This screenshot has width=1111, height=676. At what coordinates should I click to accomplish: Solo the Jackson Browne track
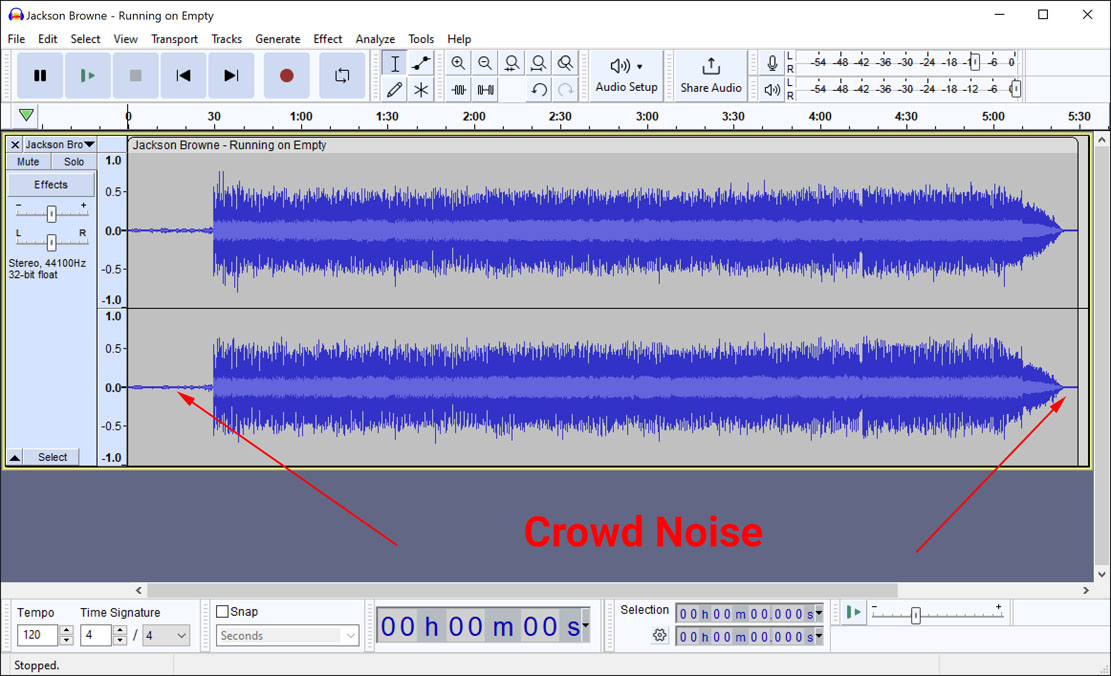(74, 162)
